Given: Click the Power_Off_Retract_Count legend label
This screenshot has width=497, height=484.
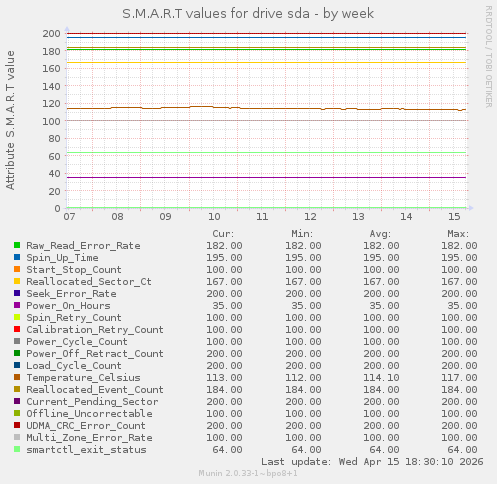Looking at the screenshot, I should (x=95, y=354).
